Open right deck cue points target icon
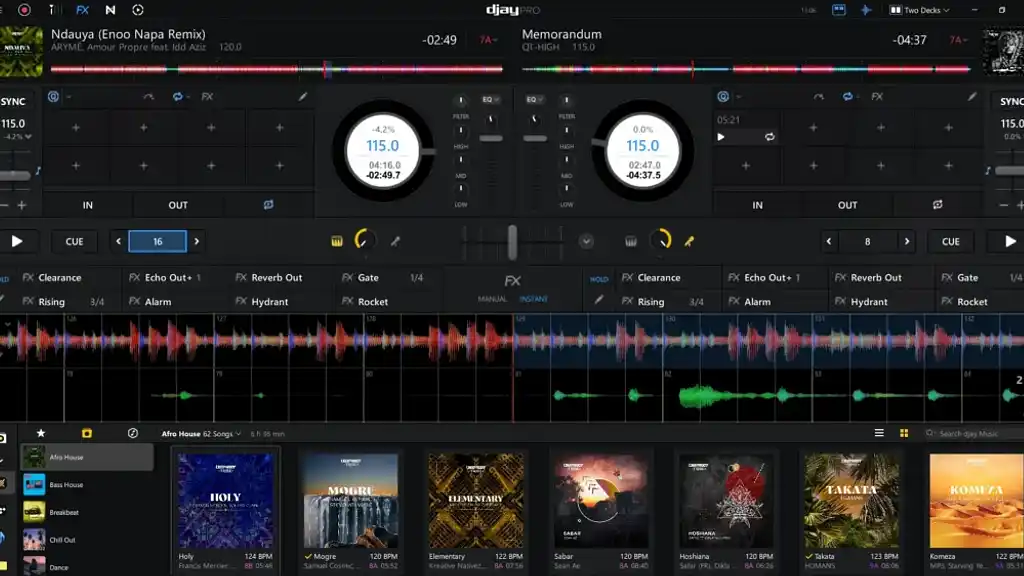1024x576 pixels. tap(723, 97)
